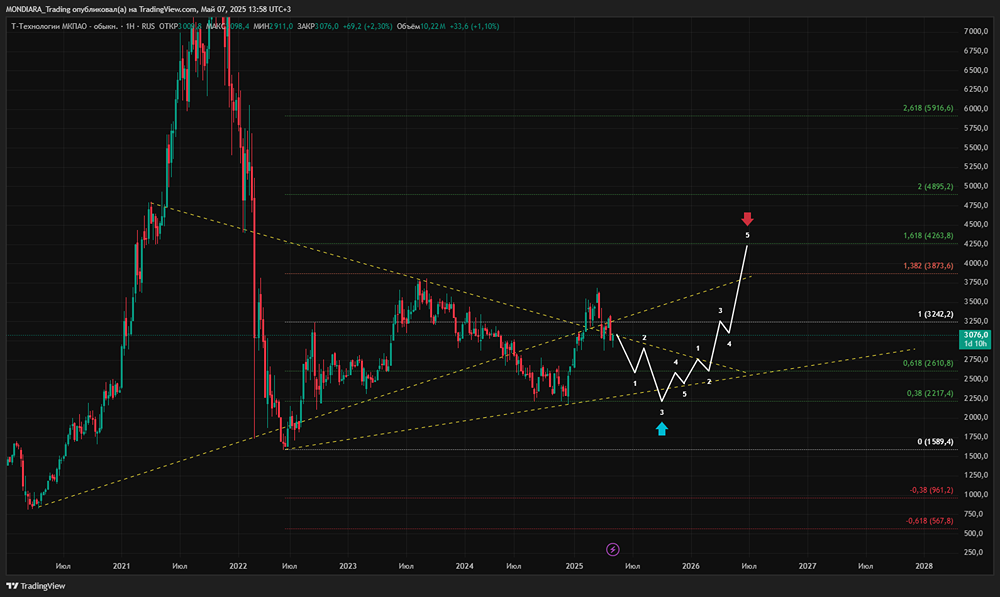Click 2000,0 on the price axis
Screen dimensions: 1000x597
coord(976,417)
